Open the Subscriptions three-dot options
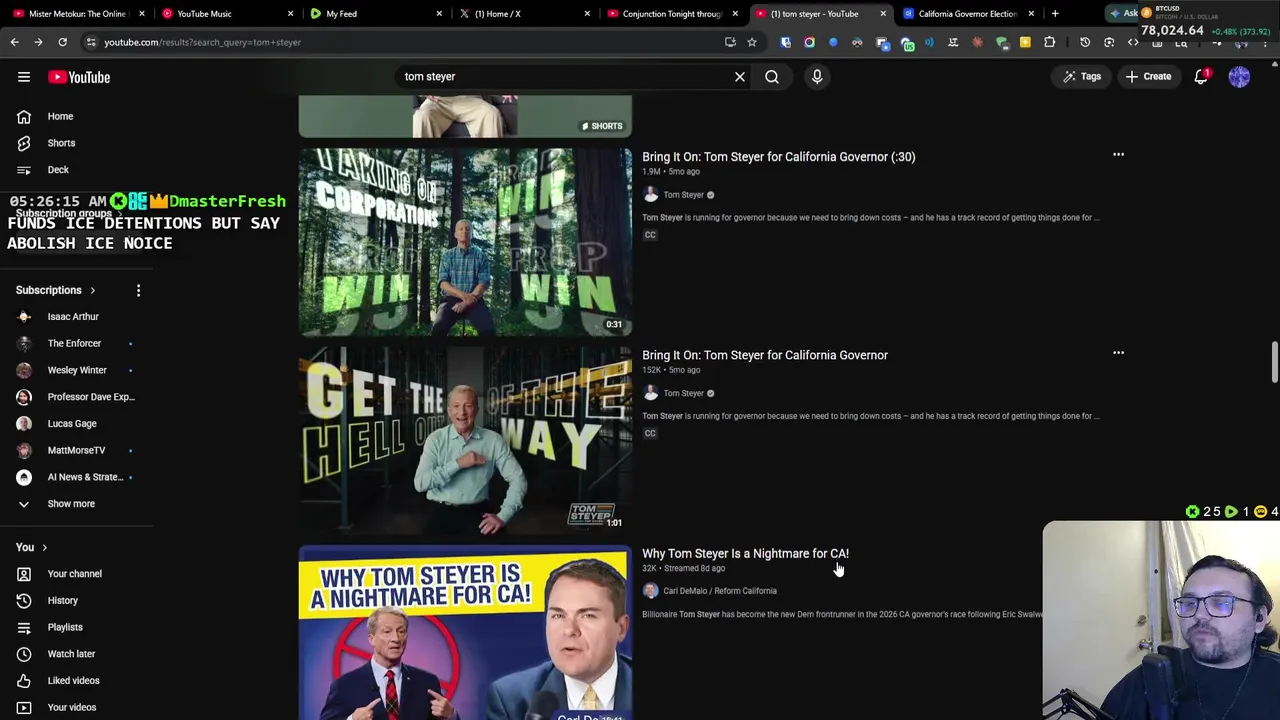1280x720 pixels. [x=138, y=290]
